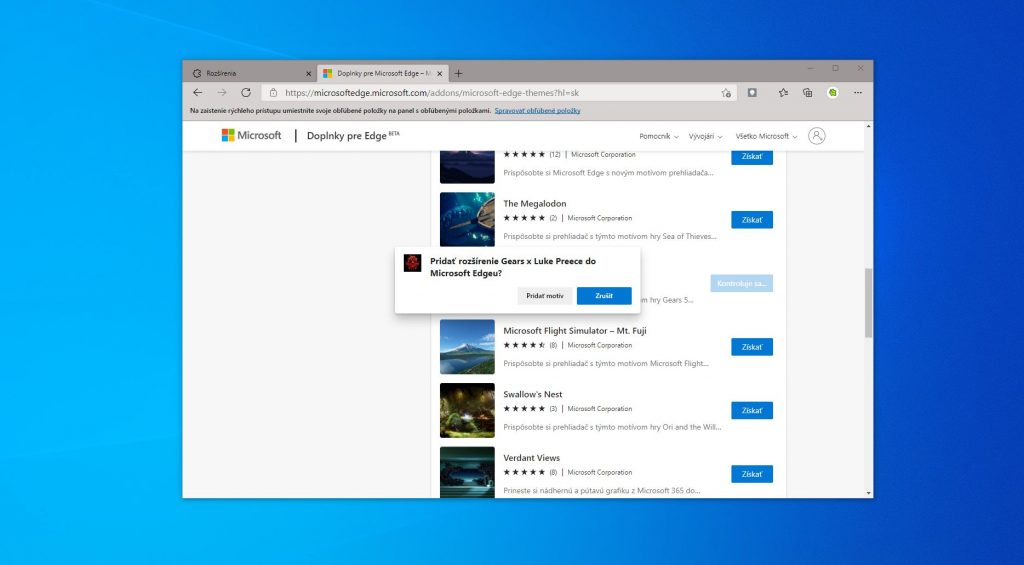Get the Mt. Fuji Flight Simulator theme
1024x565 pixels.
(752, 347)
